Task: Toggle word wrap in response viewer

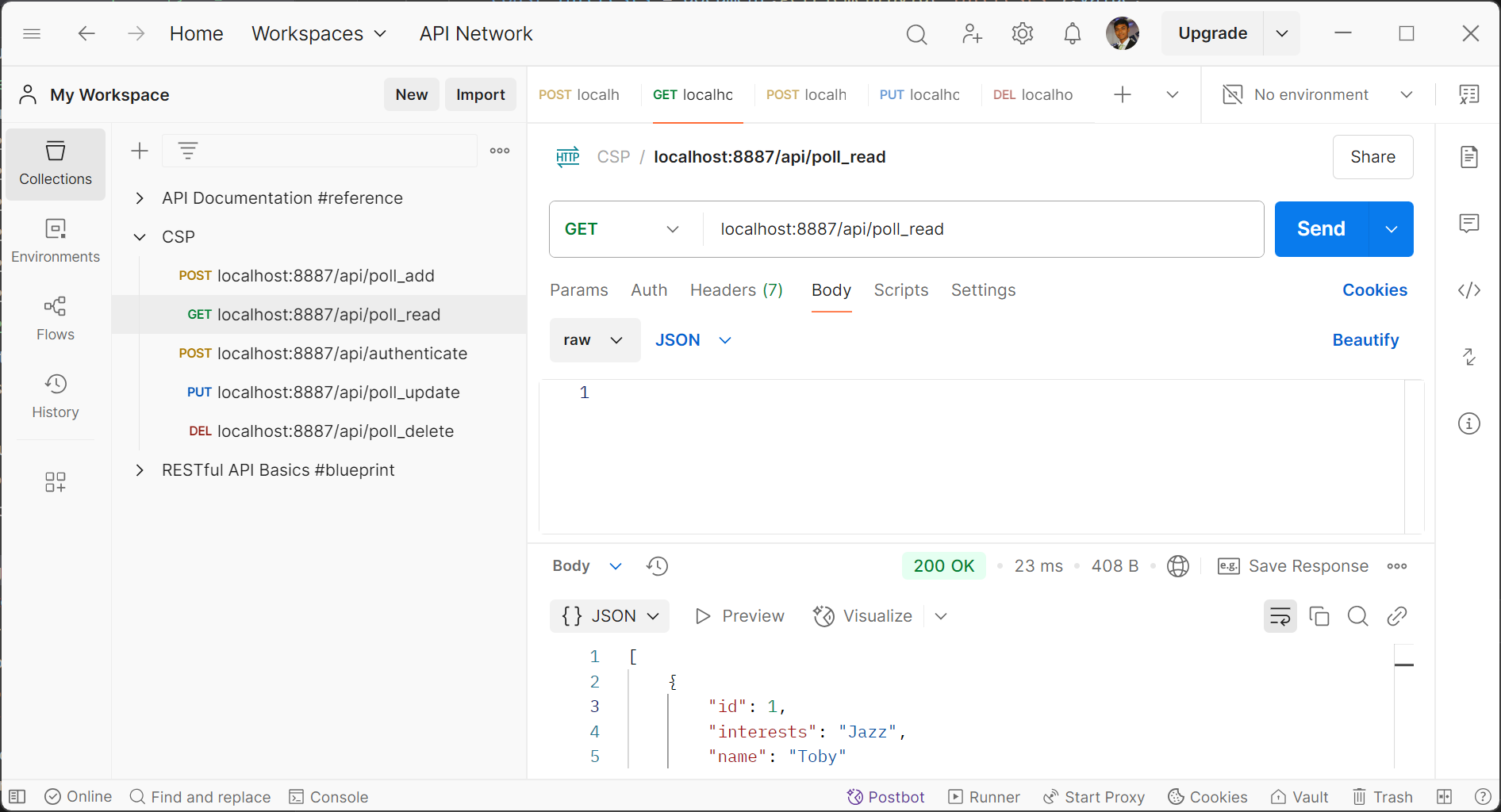Action: point(1280,616)
